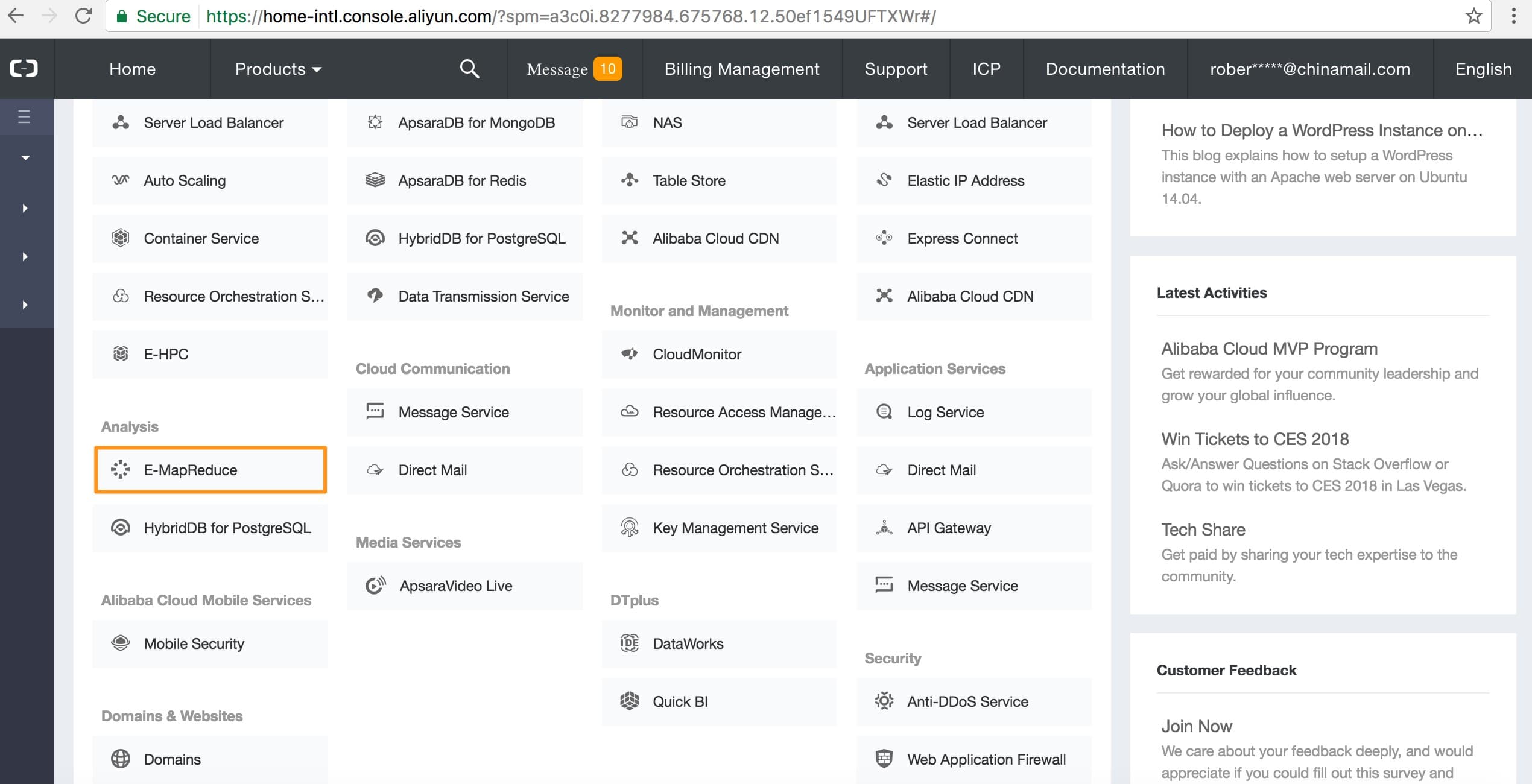Image resolution: width=1532 pixels, height=784 pixels.
Task: Open HybridDB for PostgreSQL under Analysis
Action: tap(210, 528)
